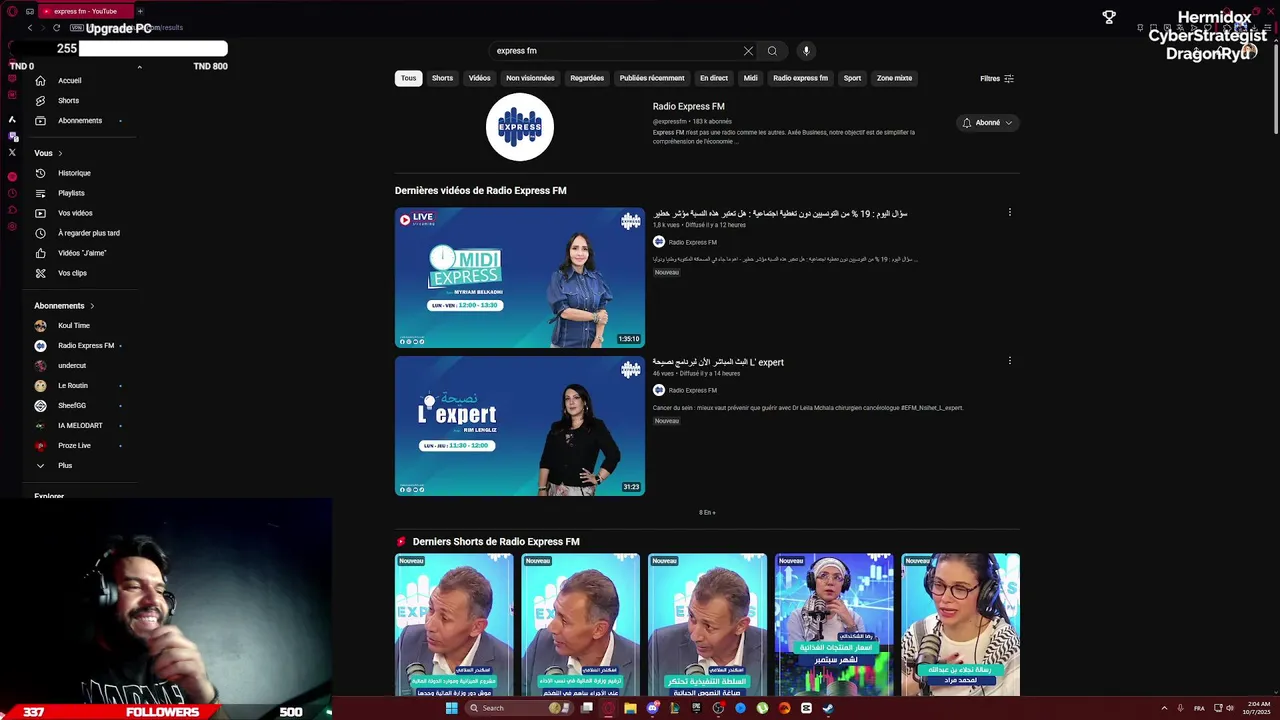This screenshot has height=720, width=1280.
Task: Open the Filtres search filter panel
Action: coord(997,78)
